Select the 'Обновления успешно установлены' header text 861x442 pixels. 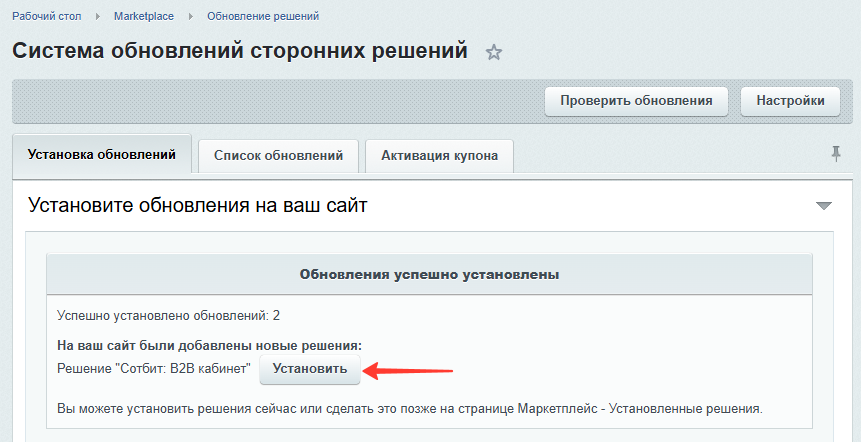click(429, 275)
